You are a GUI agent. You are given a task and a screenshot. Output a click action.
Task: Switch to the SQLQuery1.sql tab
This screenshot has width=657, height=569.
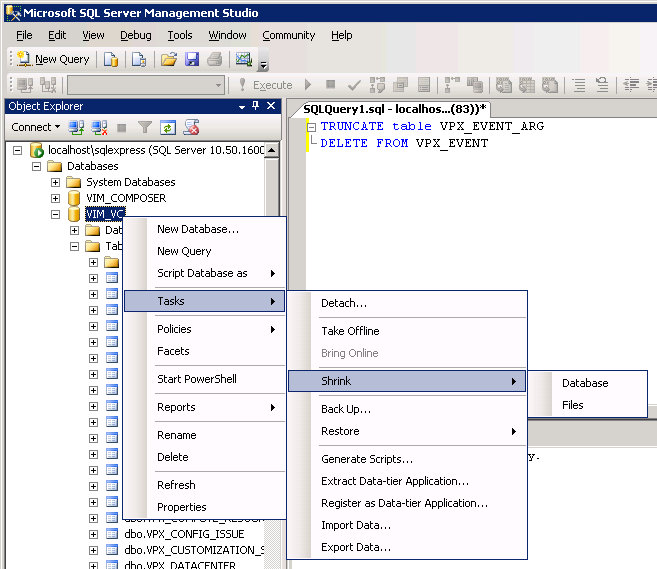pos(394,109)
